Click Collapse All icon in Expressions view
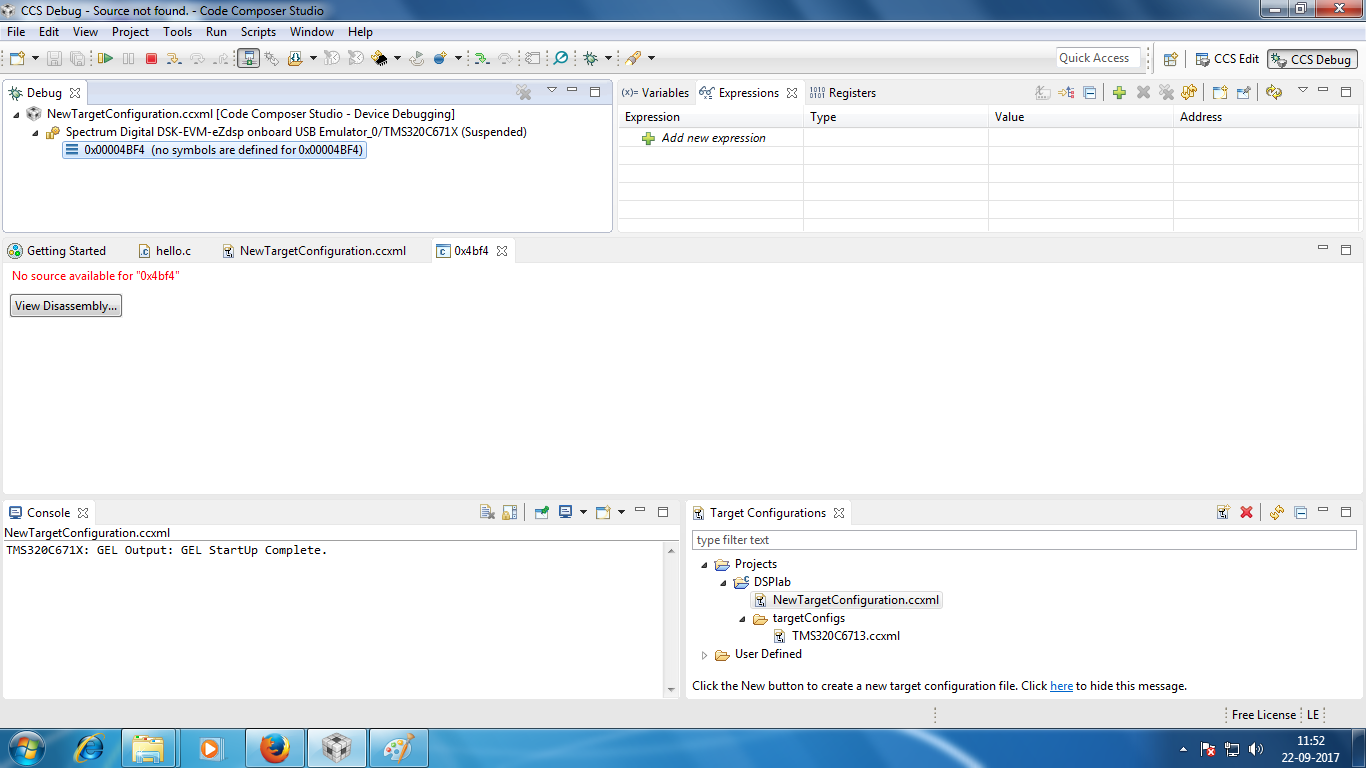Image resolution: width=1366 pixels, height=768 pixels. (1090, 93)
